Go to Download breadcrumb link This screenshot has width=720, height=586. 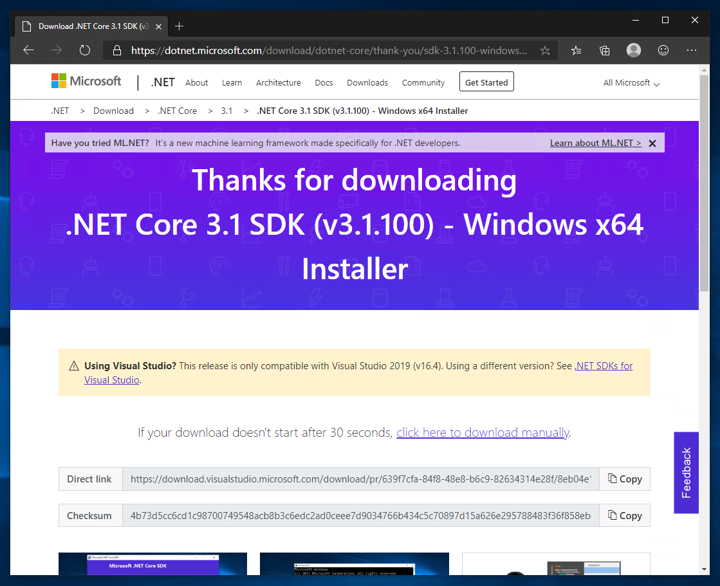[x=113, y=111]
